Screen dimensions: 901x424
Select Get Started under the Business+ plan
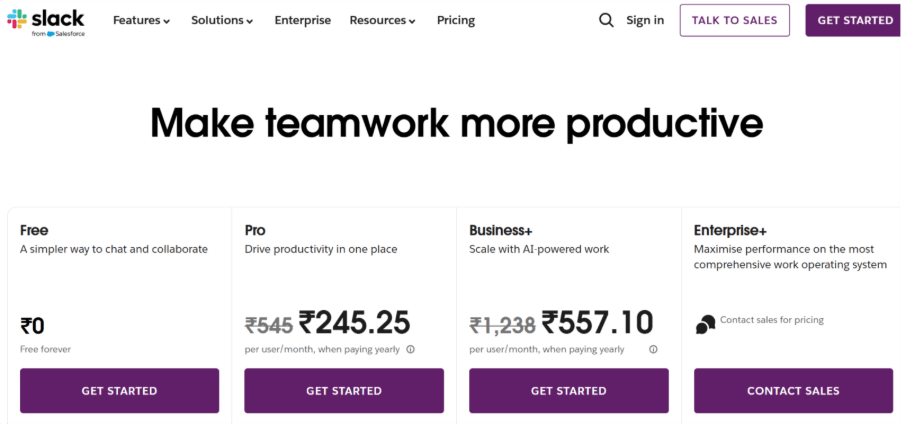pyautogui.click(x=568, y=391)
